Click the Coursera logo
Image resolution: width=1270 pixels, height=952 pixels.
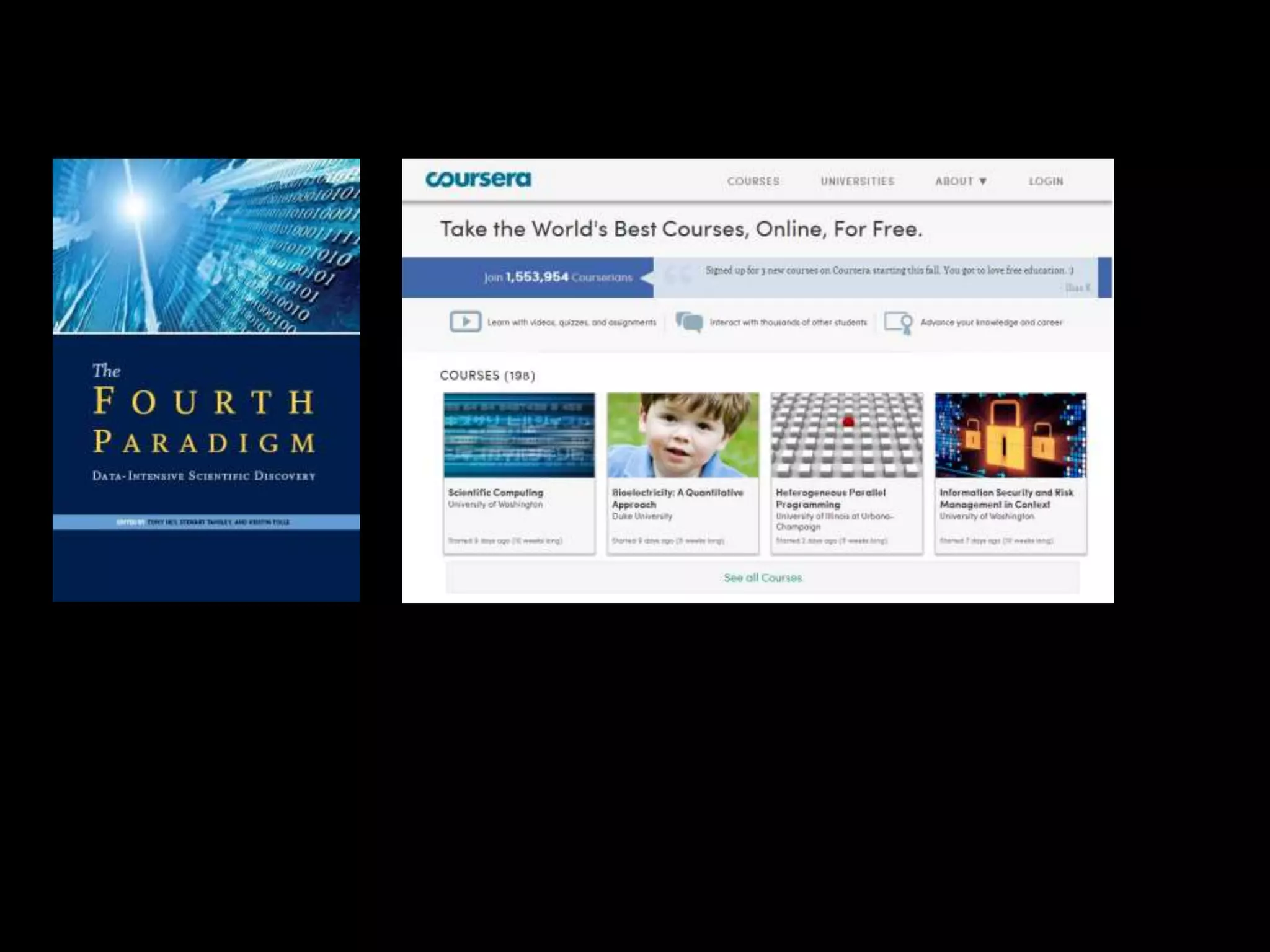(478, 180)
